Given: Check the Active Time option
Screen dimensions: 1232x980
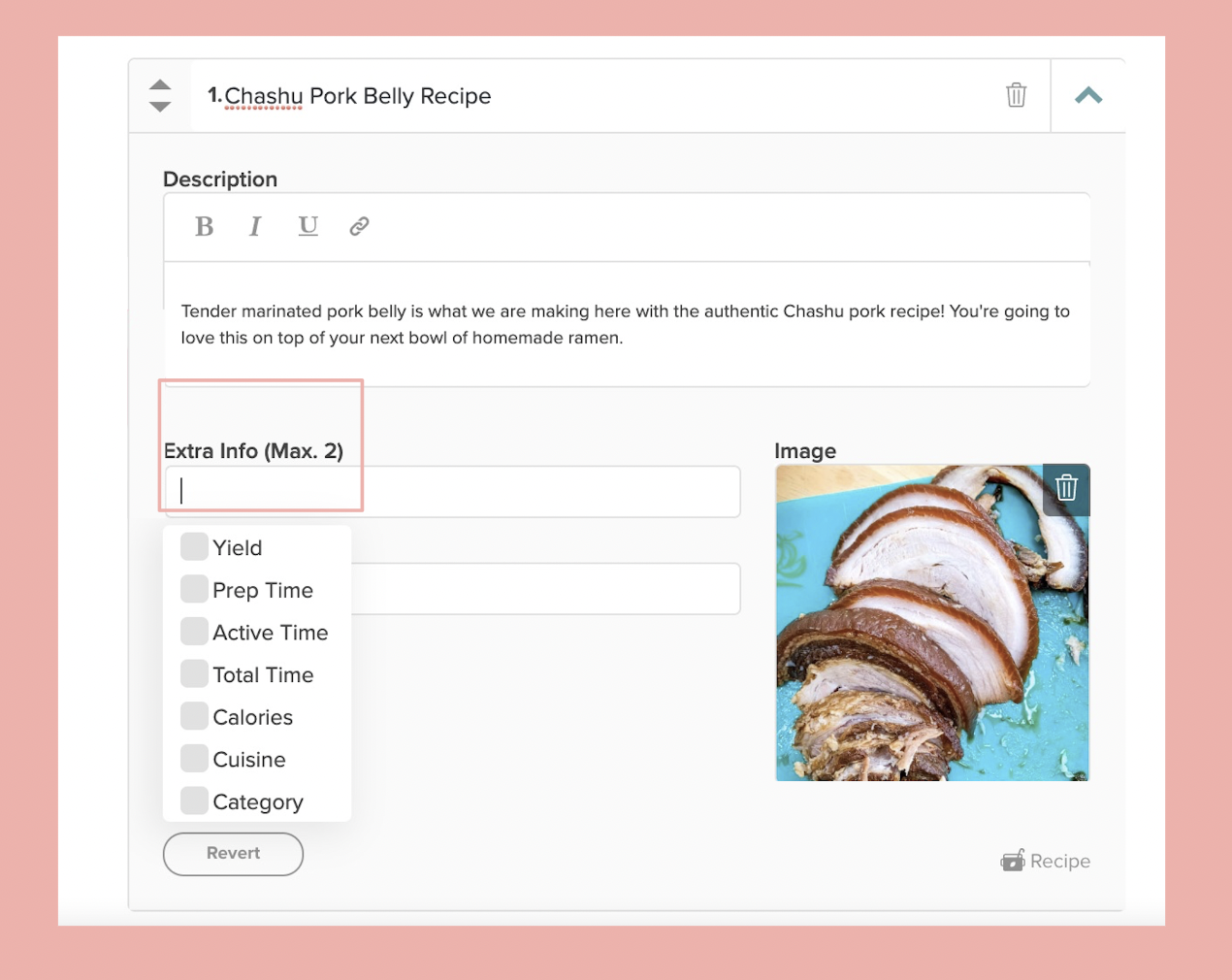Looking at the screenshot, I should point(194,632).
